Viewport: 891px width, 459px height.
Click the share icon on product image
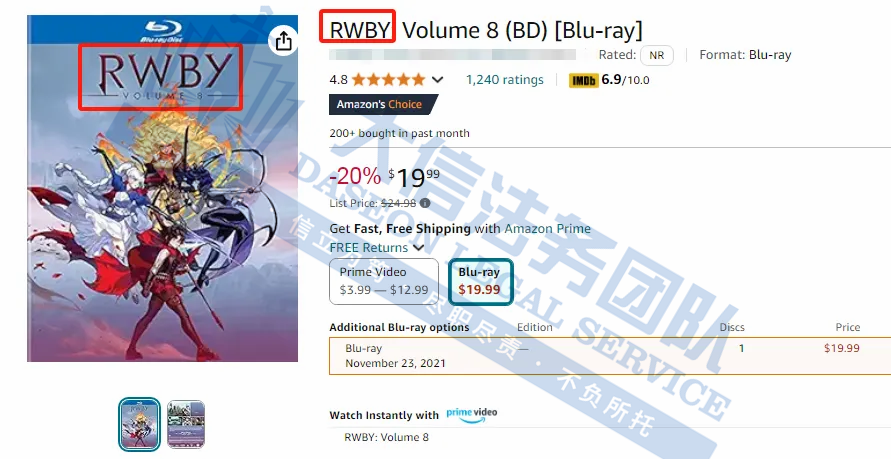coord(283,40)
